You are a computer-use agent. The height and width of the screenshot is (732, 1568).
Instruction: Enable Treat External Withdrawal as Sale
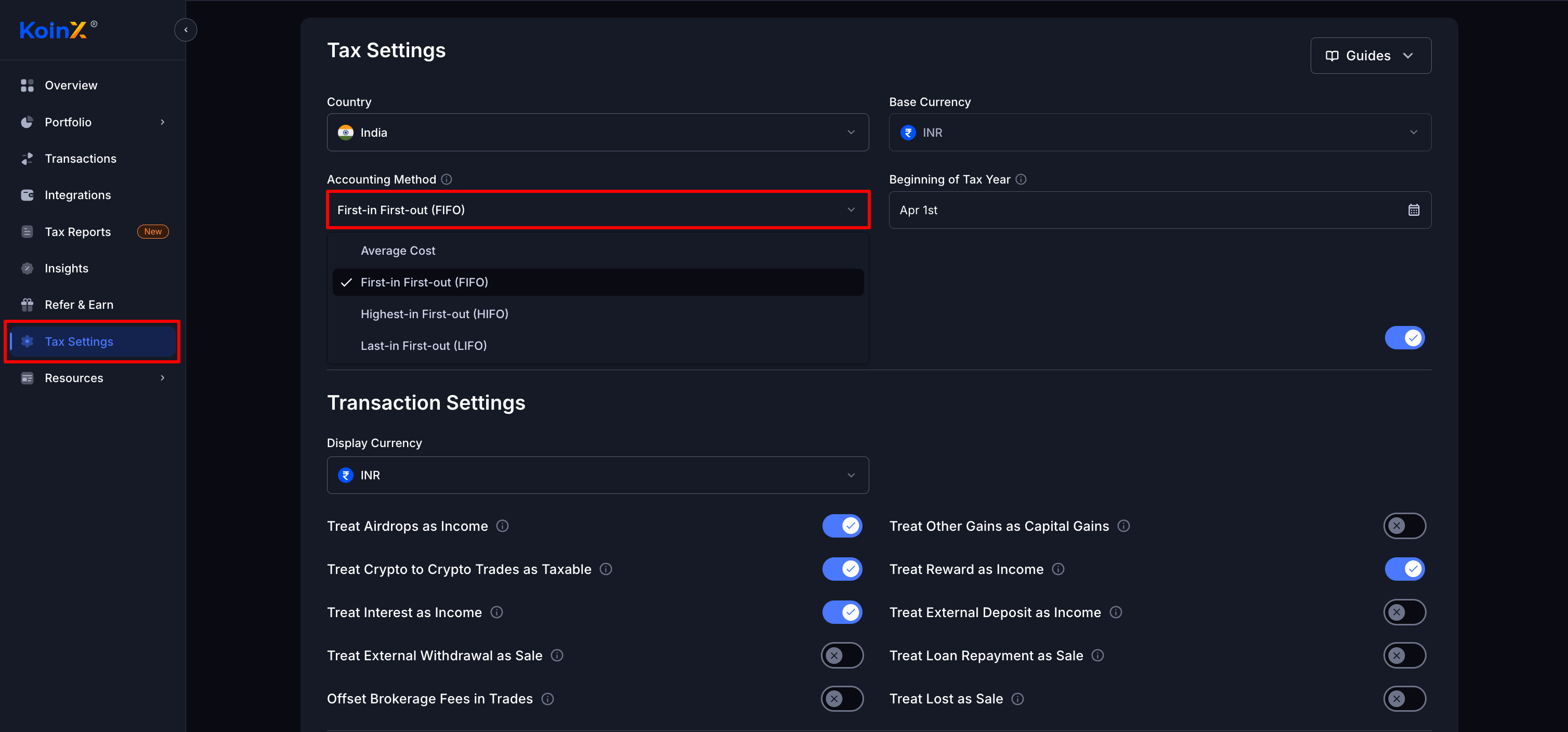(842, 656)
